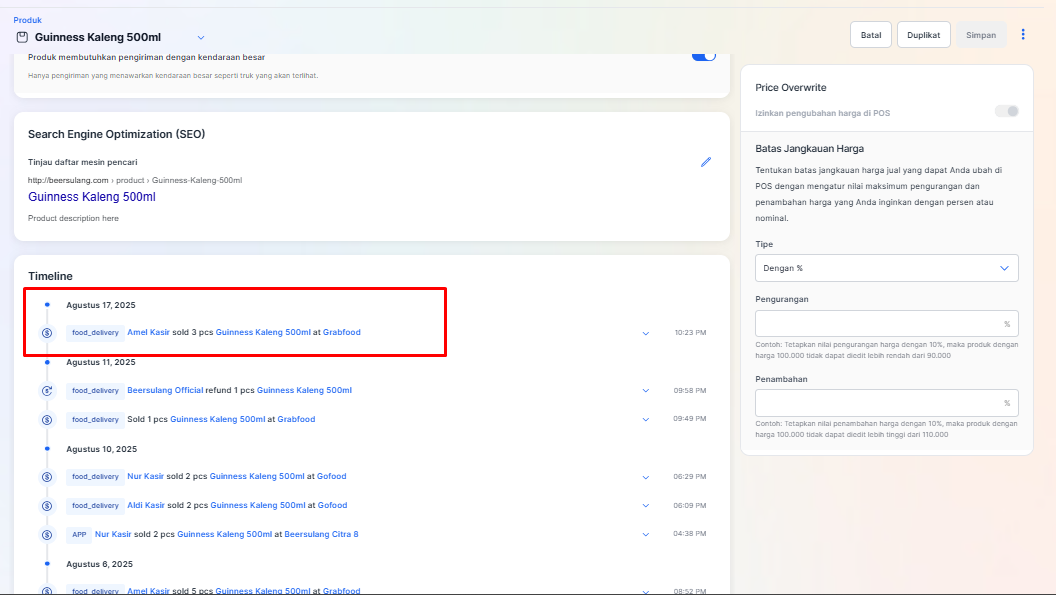The image size is (1056, 595).
Task: Click the sale icon for Nur Kasir Gofood entry
Action: pyautogui.click(x=47, y=477)
